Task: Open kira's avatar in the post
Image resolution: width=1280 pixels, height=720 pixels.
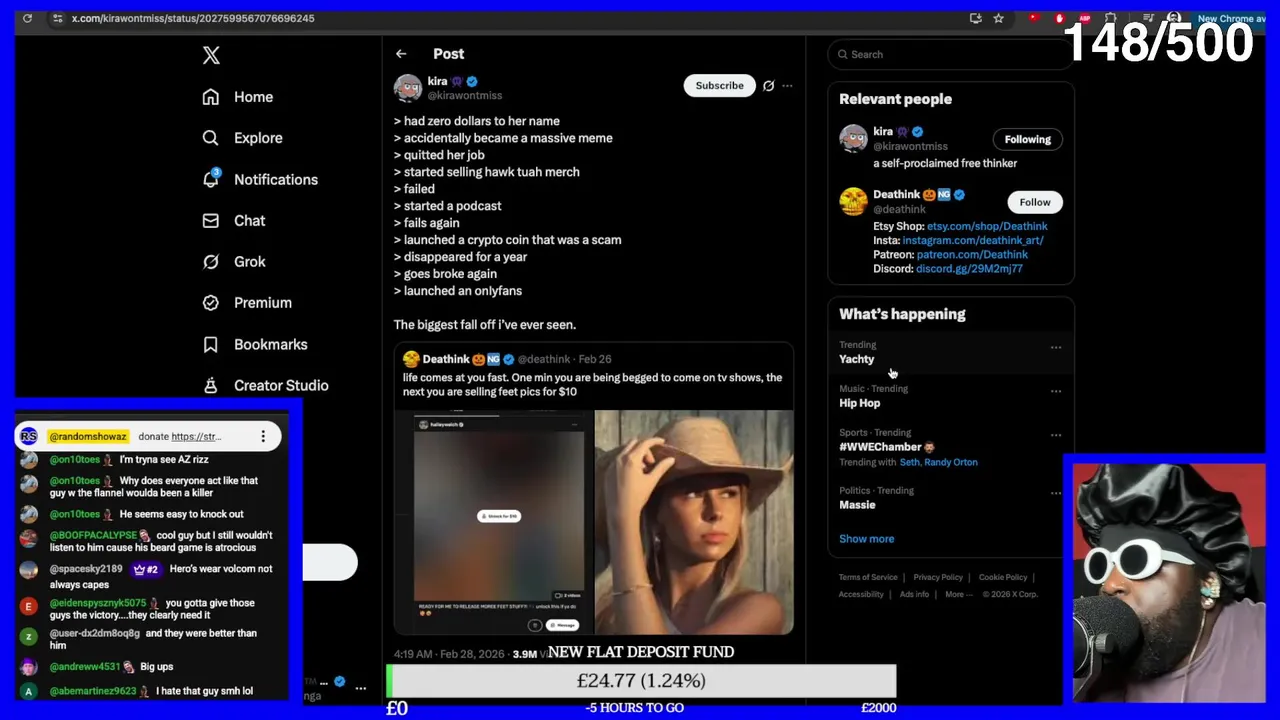Action: [408, 88]
